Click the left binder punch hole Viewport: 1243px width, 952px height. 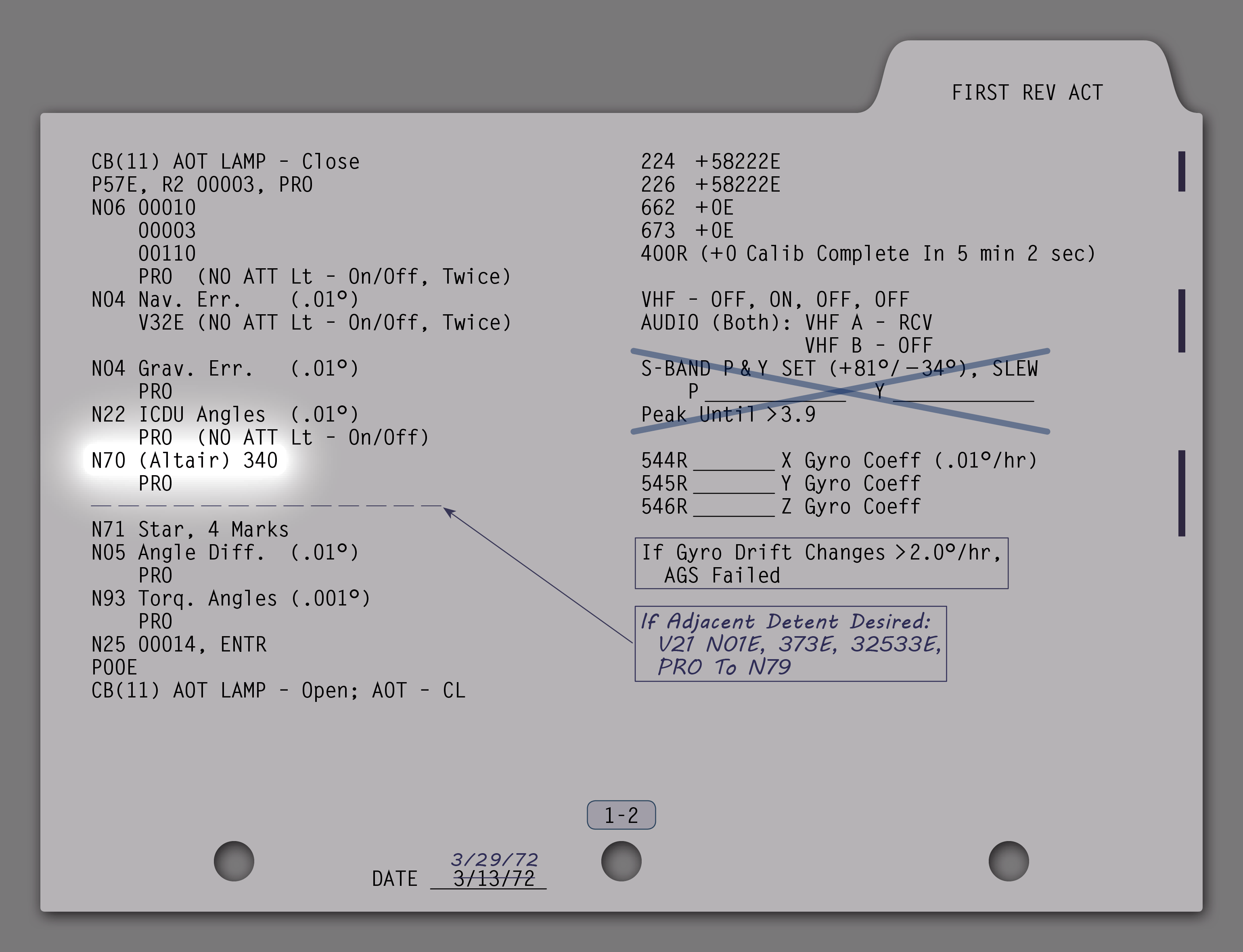point(234,861)
